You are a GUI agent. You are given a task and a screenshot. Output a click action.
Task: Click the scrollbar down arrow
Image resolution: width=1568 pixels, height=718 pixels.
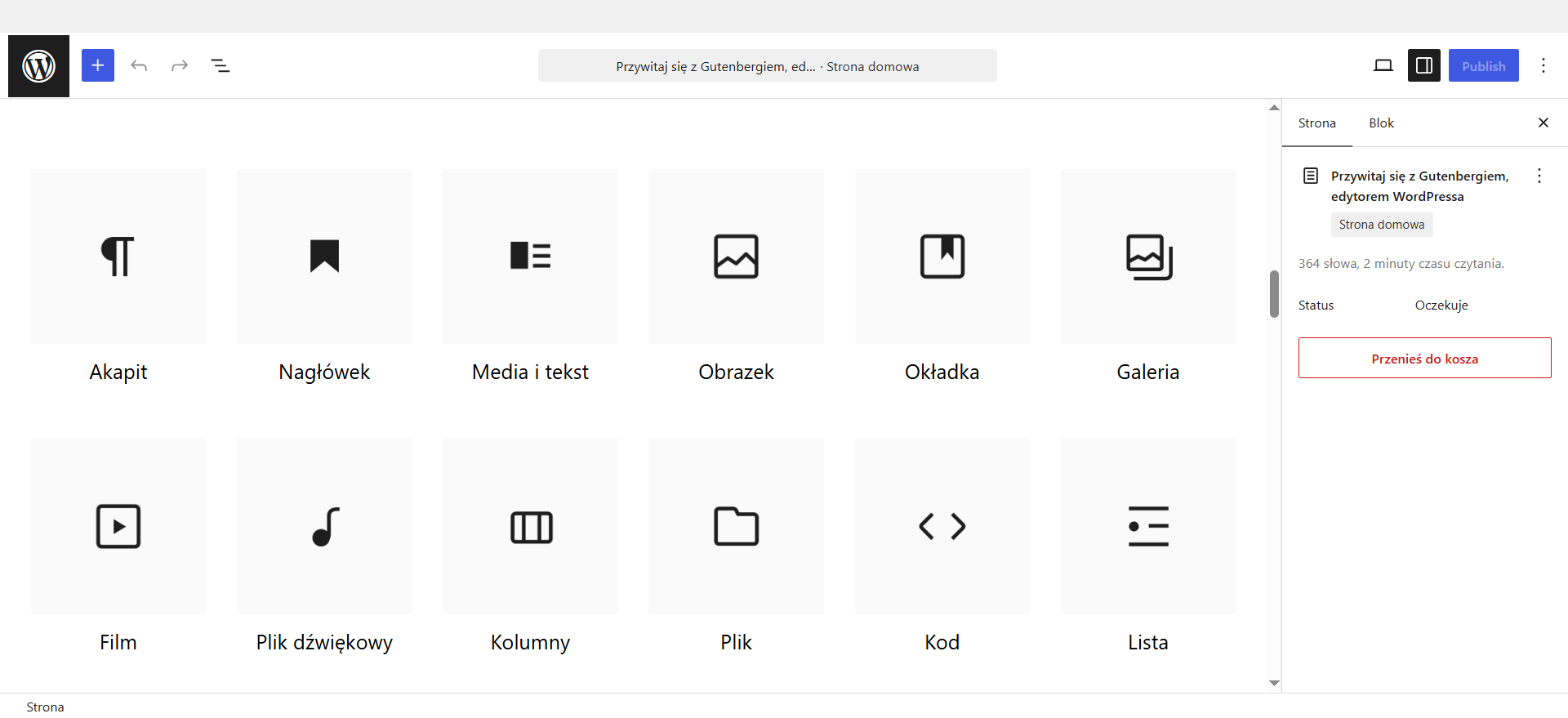(1274, 684)
